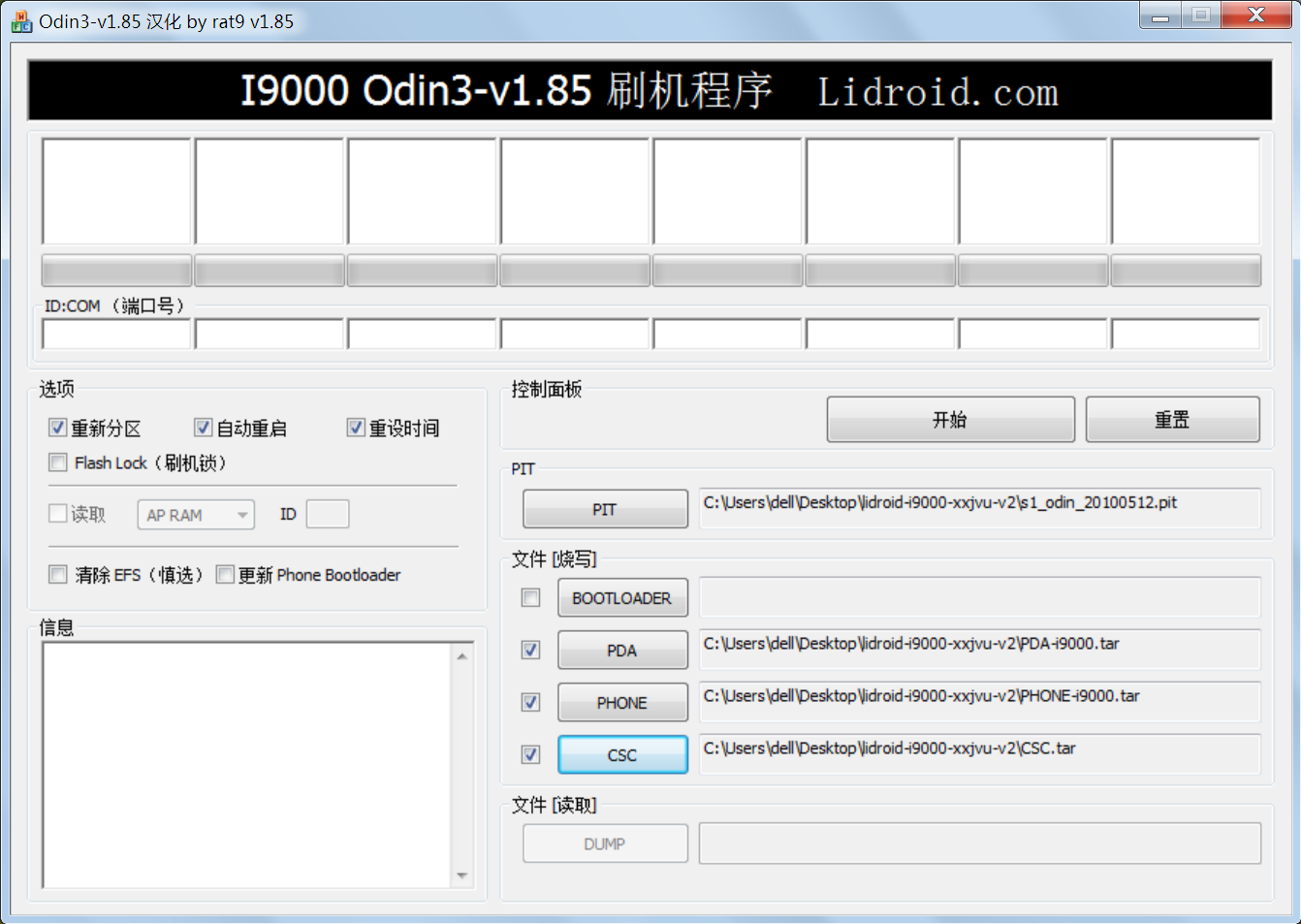Image resolution: width=1301 pixels, height=924 pixels.
Task: Open the AP RAM dropdown
Action: click(x=196, y=515)
